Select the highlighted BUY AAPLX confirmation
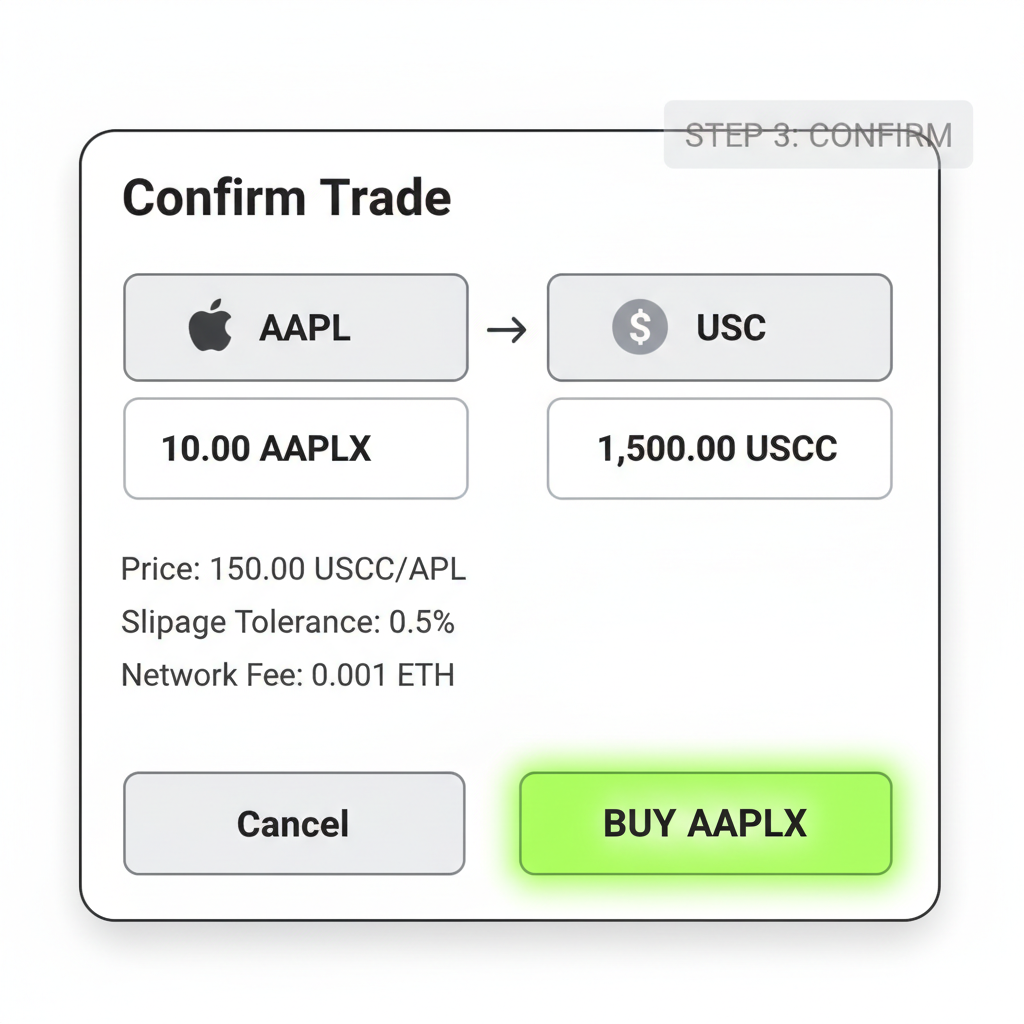This screenshot has height=1024, width=1024. coord(705,823)
